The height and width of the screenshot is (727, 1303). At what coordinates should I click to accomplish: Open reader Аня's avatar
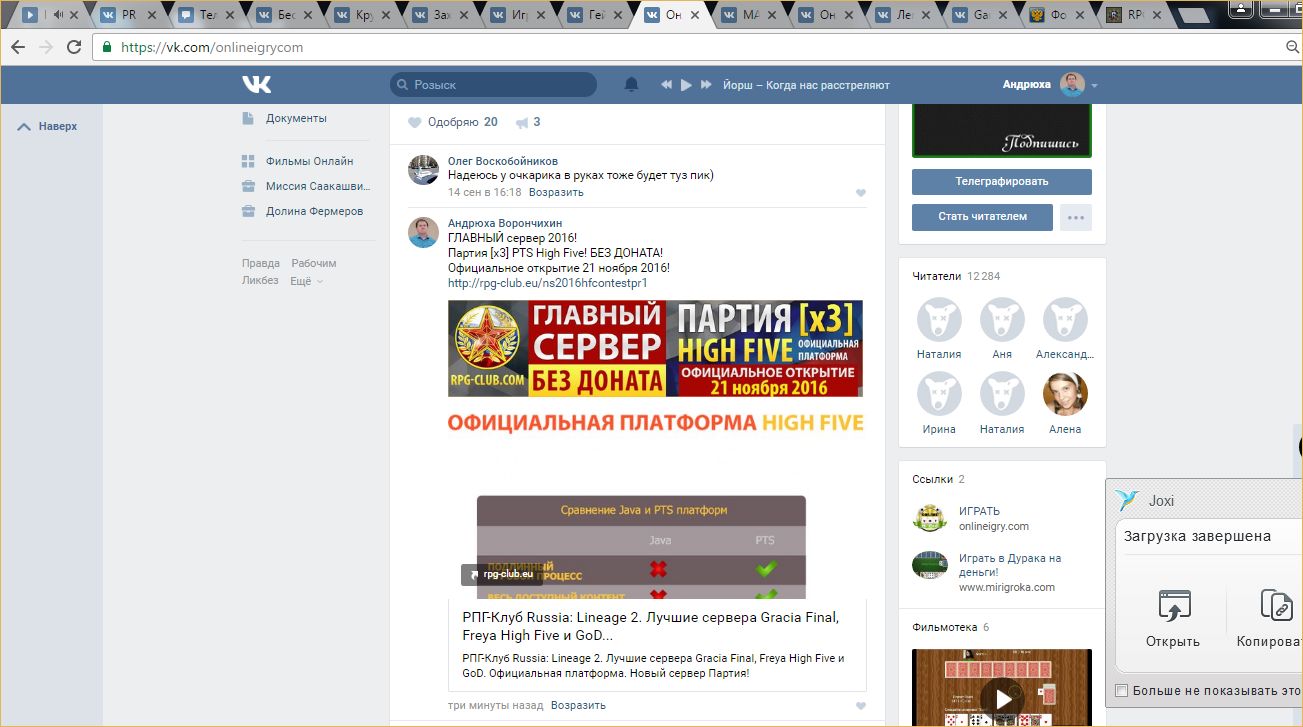(1002, 320)
